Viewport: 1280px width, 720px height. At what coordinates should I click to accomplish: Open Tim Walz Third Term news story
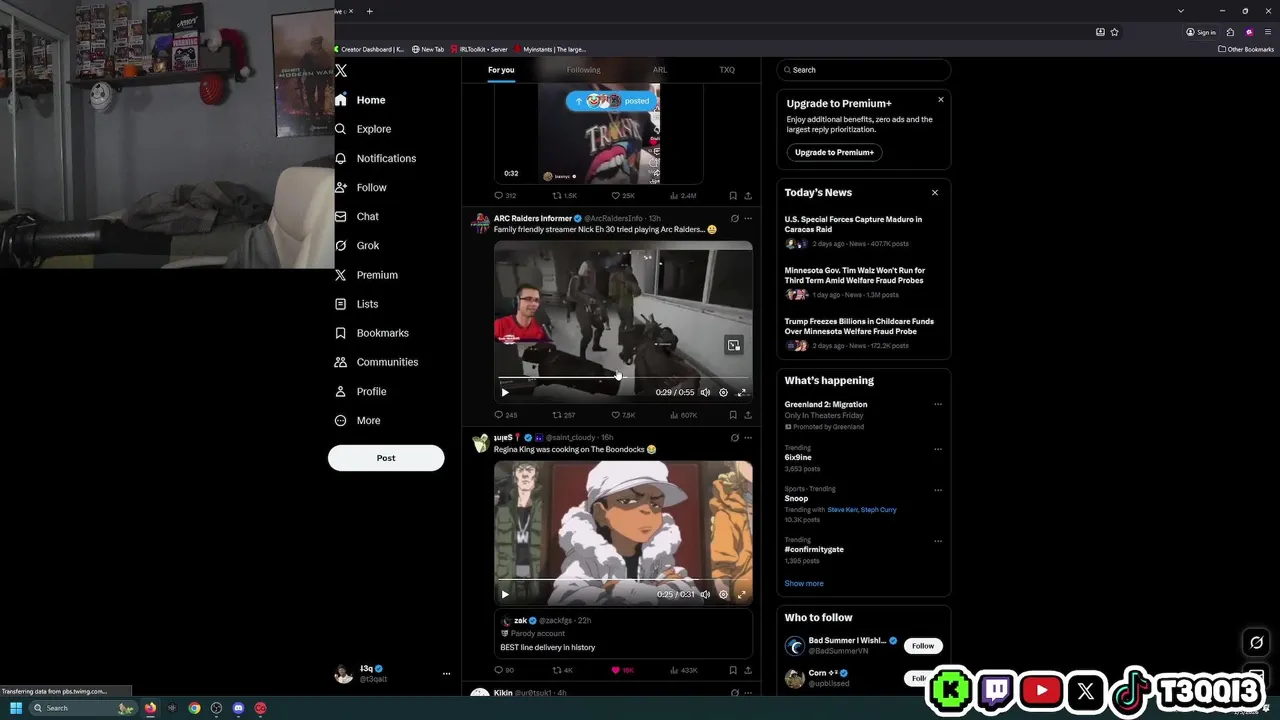[x=863, y=282]
